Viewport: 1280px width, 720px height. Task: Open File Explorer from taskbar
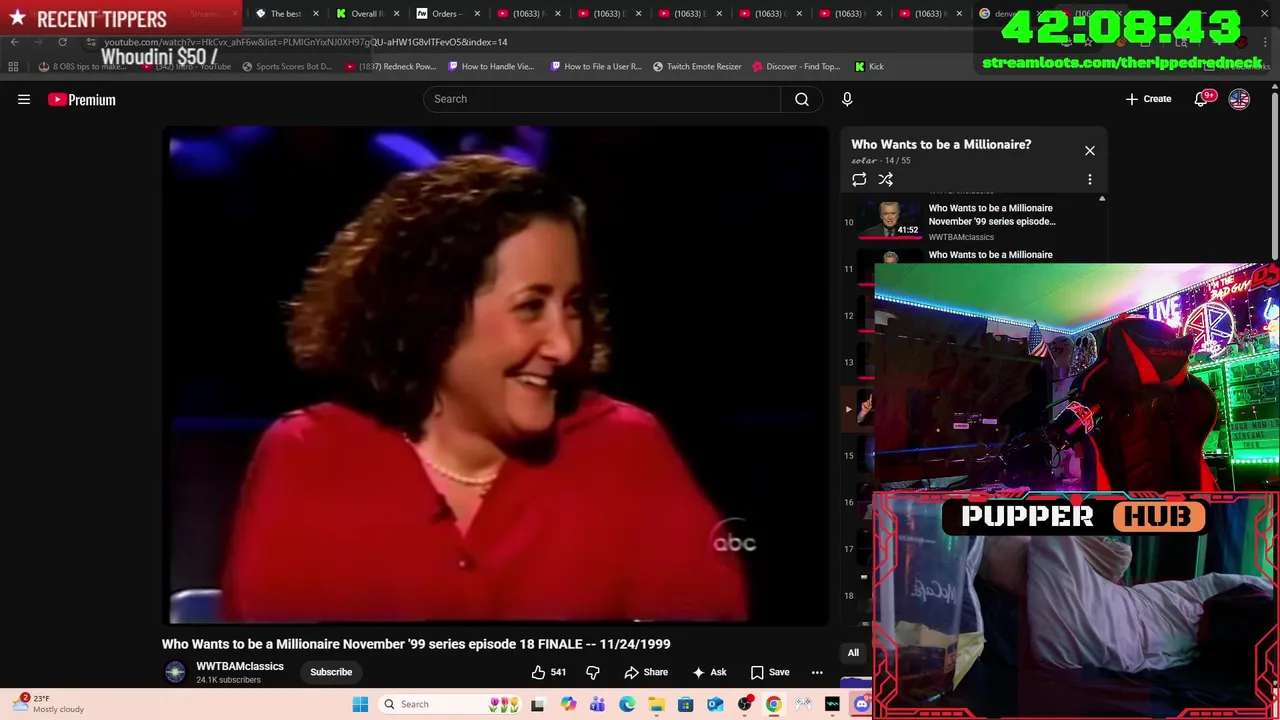pyautogui.click(x=656, y=704)
